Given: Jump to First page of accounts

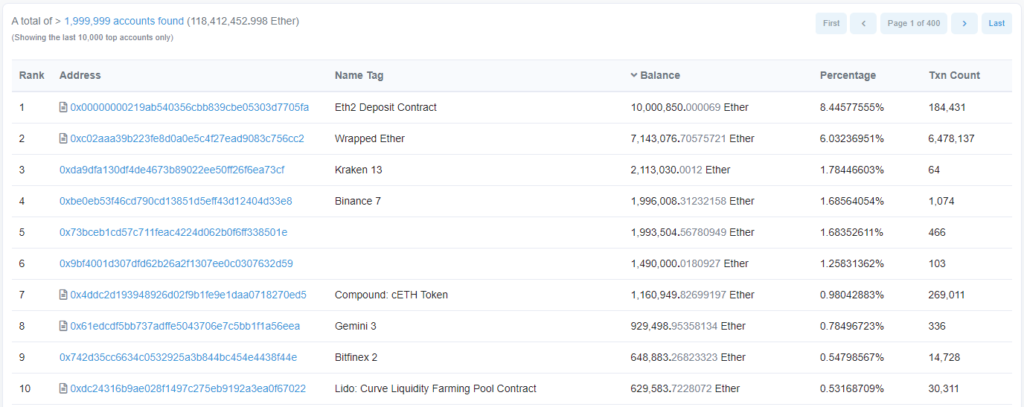Looking at the screenshot, I should 831,23.
